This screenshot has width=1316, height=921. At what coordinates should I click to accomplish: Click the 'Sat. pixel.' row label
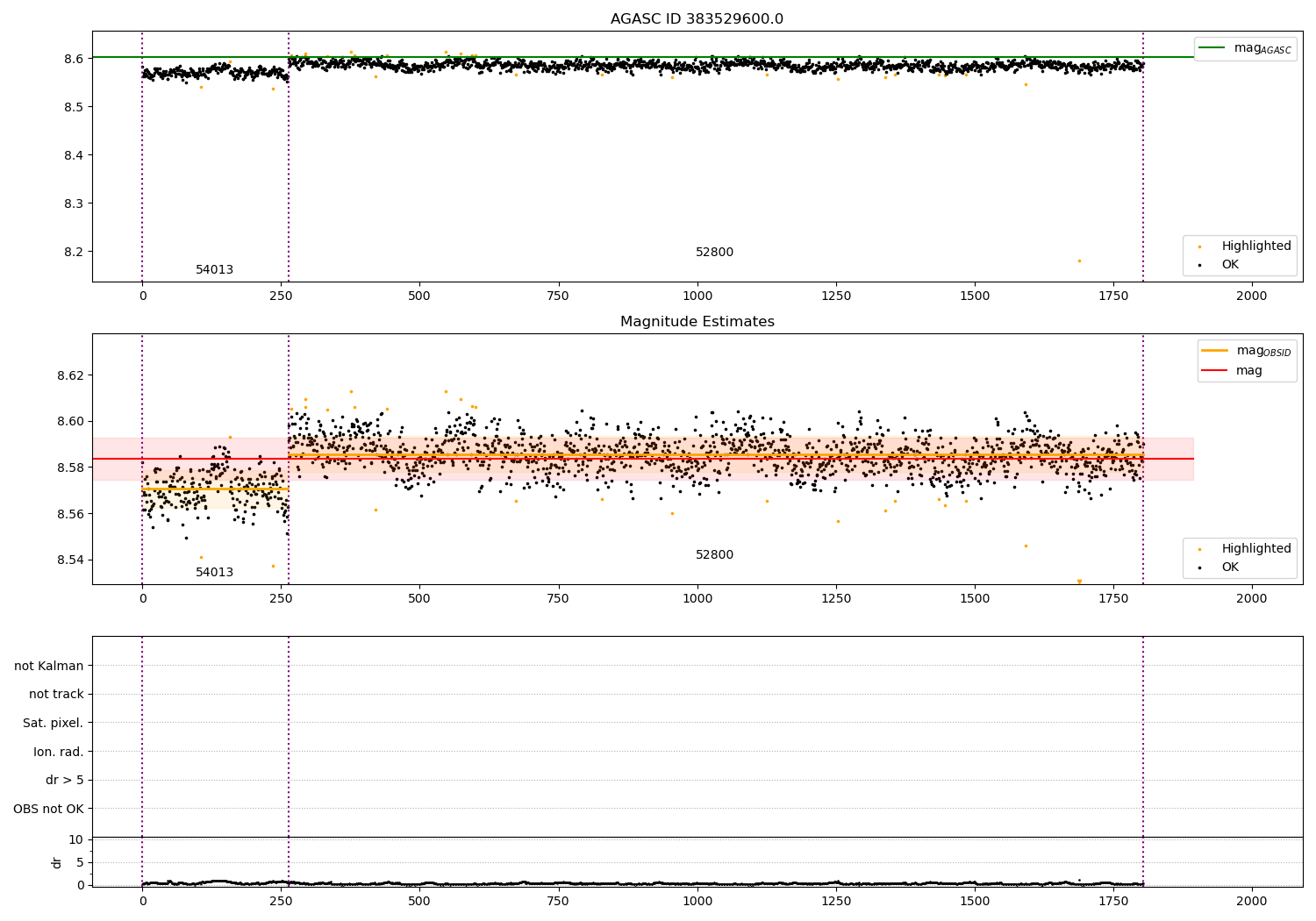tap(54, 724)
